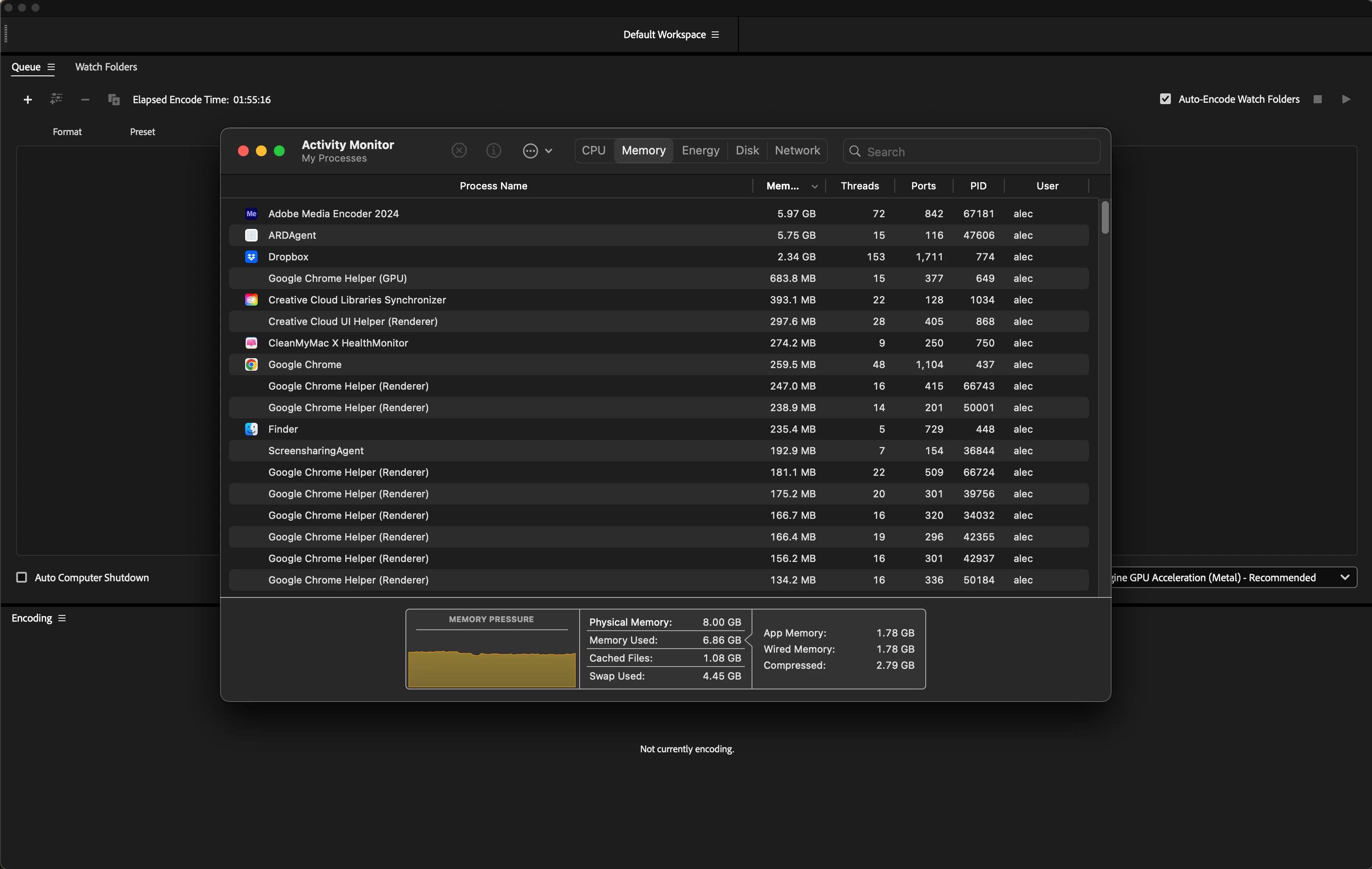Switch to the Watch Folders tab
Image resolution: width=1372 pixels, height=869 pixels.
(106, 67)
